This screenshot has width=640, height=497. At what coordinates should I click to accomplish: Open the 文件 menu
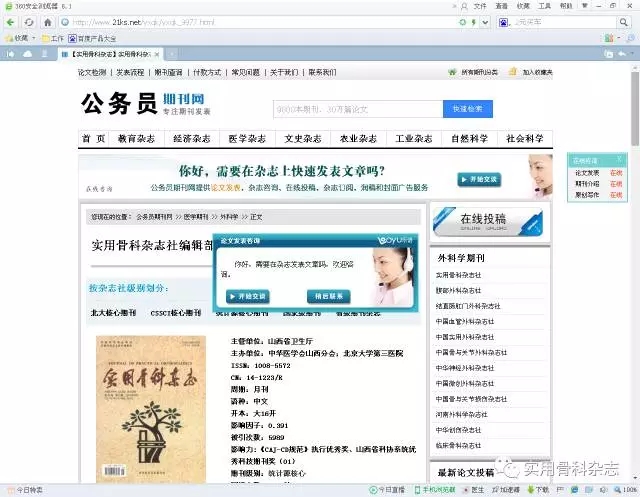[x=480, y=6]
